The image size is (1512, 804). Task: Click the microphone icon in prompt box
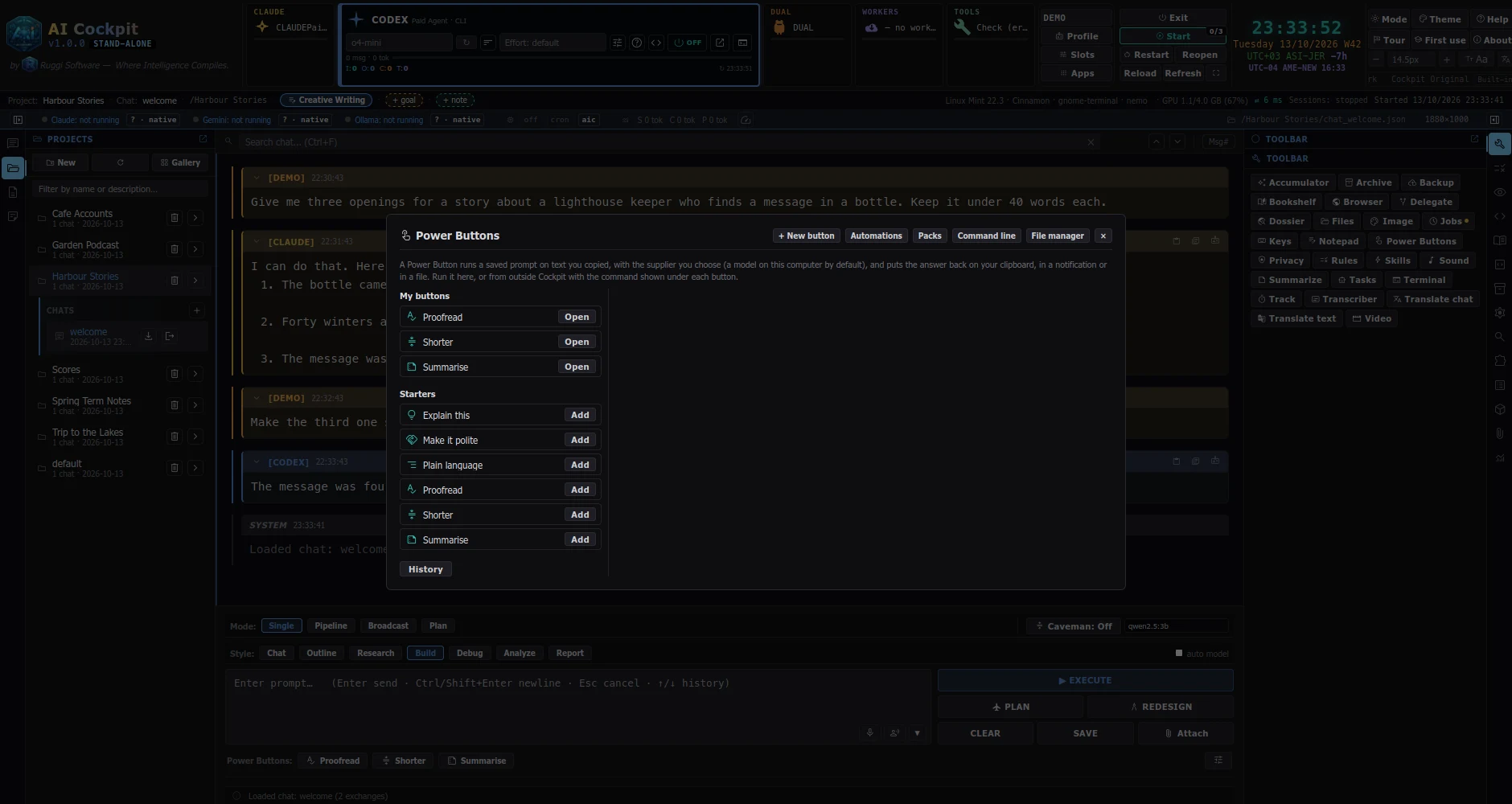point(869,732)
